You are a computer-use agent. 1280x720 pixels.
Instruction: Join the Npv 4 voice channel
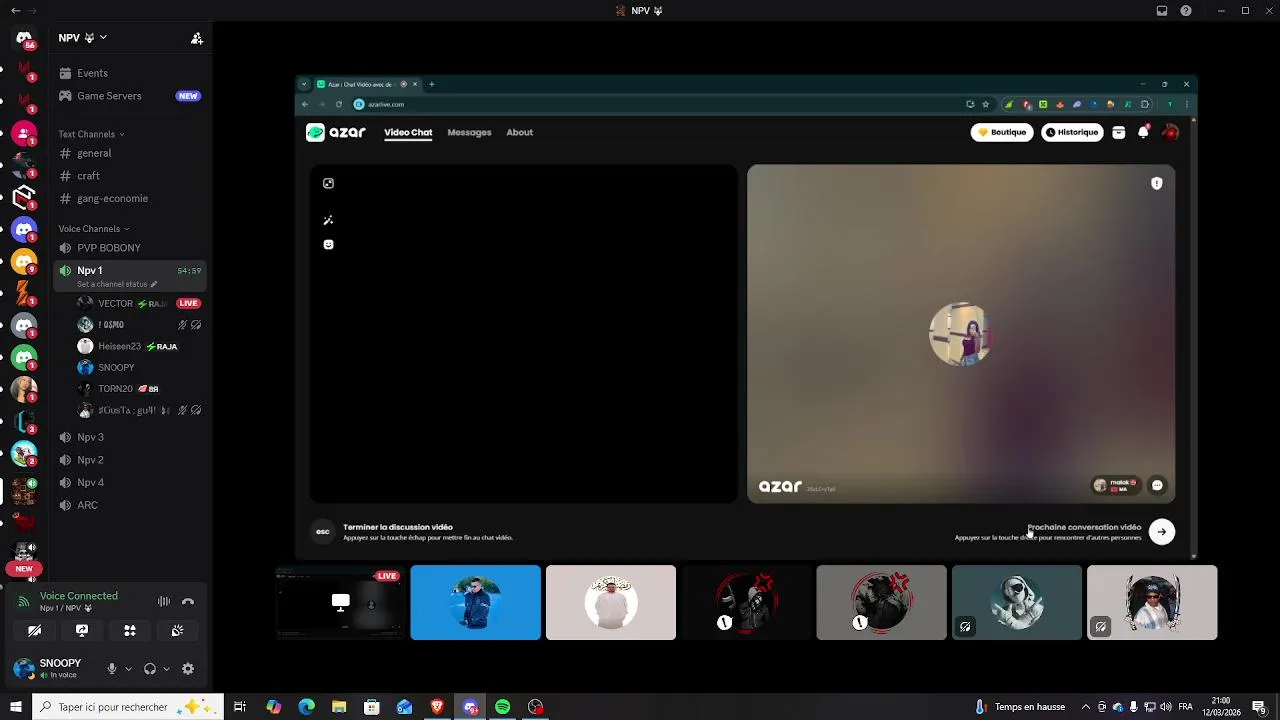[x=130, y=482]
